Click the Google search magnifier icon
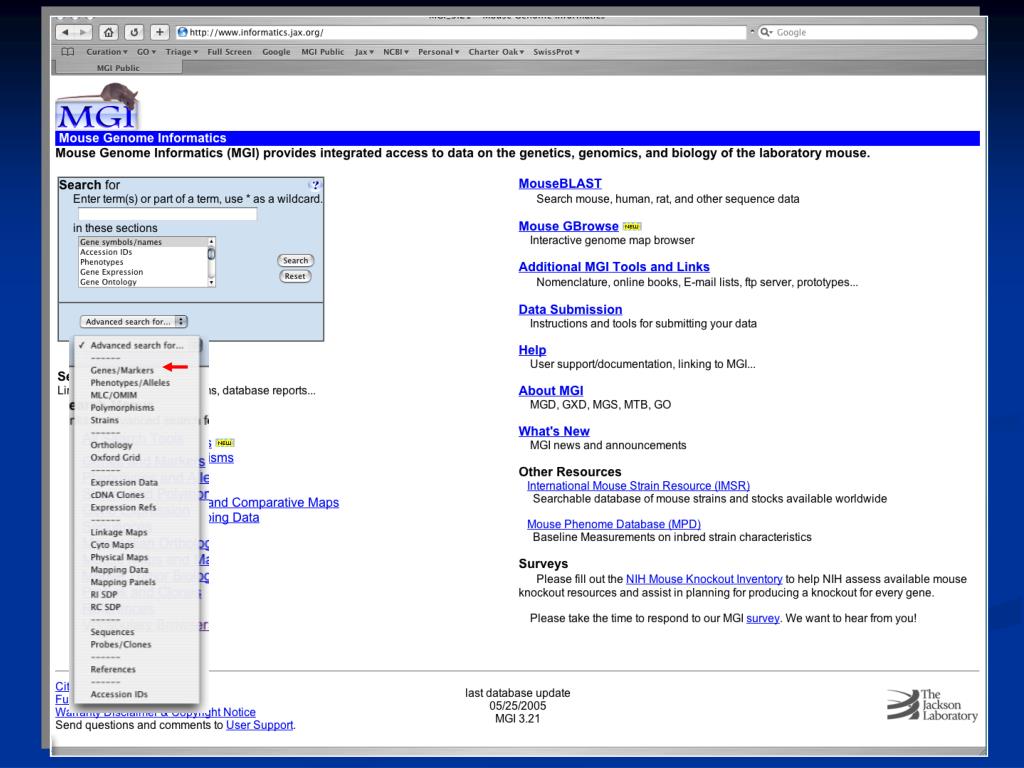1024x768 pixels. 766,32
